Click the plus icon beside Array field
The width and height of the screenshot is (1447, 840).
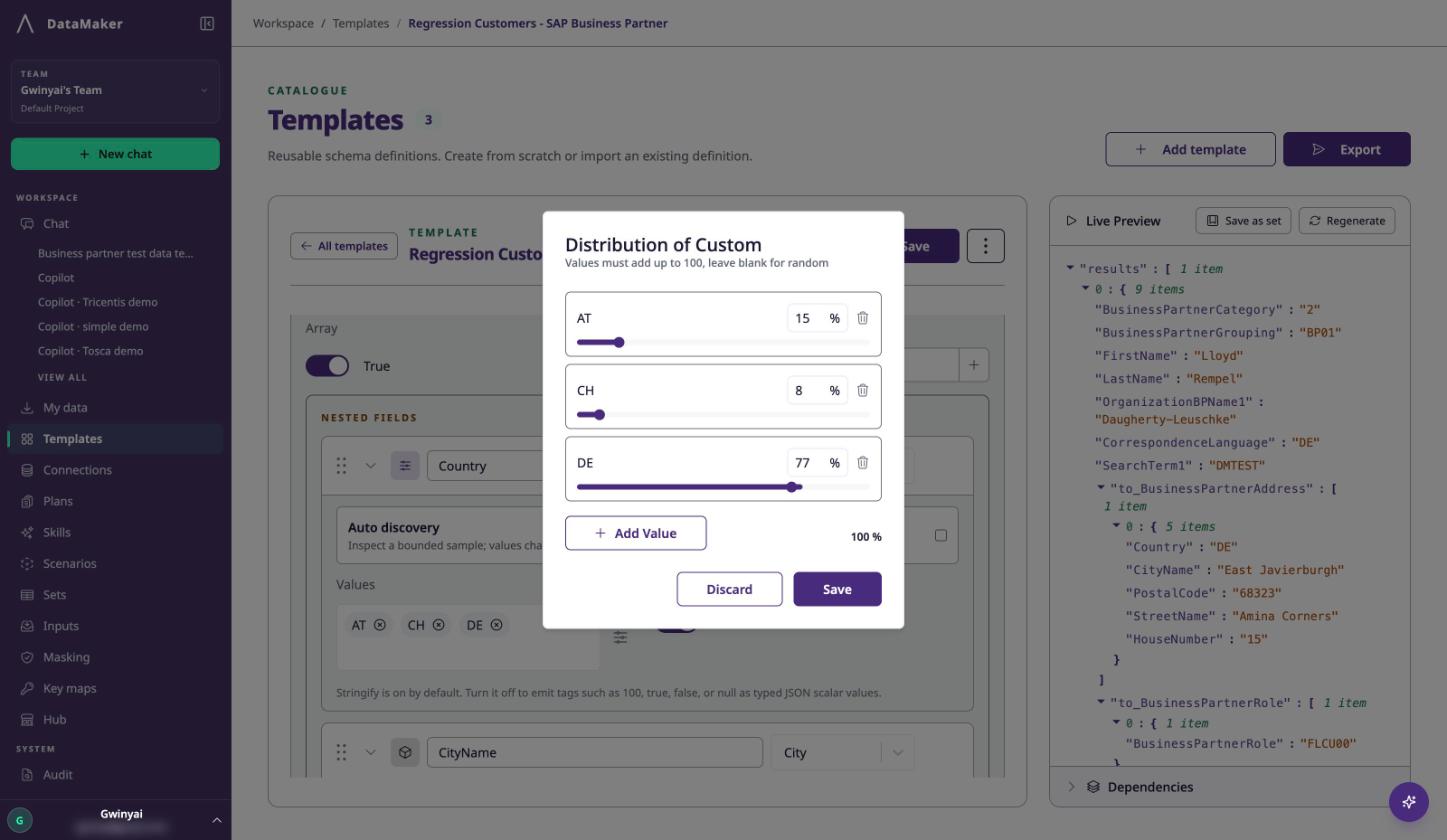coord(973,365)
